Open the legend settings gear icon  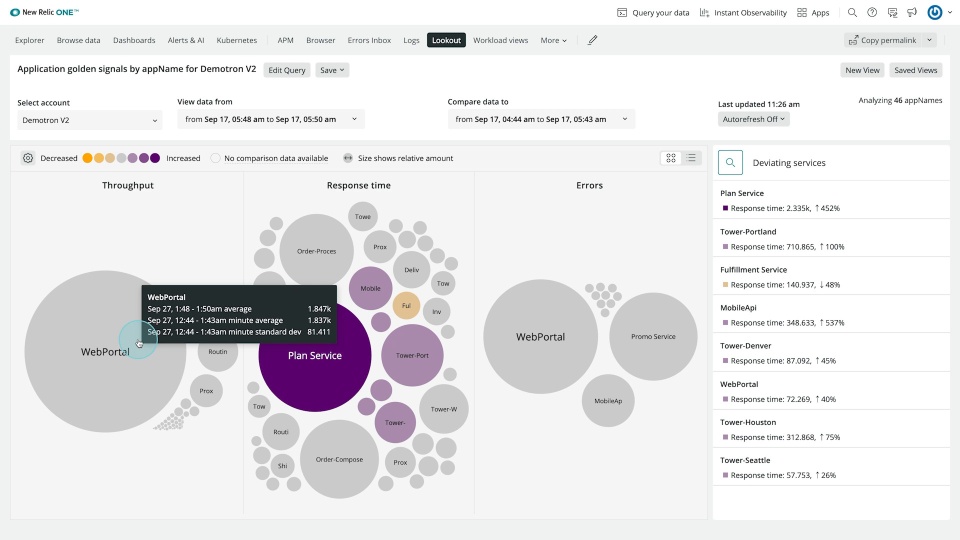coord(28,158)
